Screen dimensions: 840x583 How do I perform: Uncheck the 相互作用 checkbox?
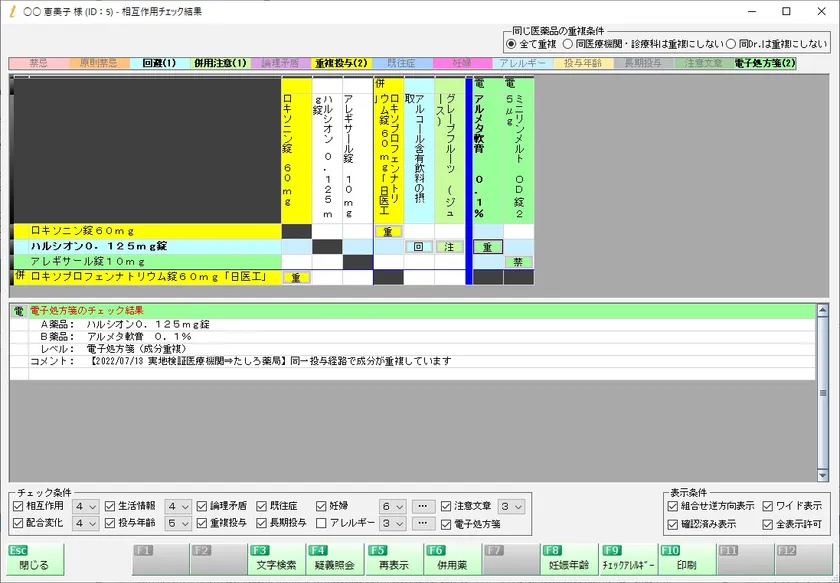tap(18, 506)
